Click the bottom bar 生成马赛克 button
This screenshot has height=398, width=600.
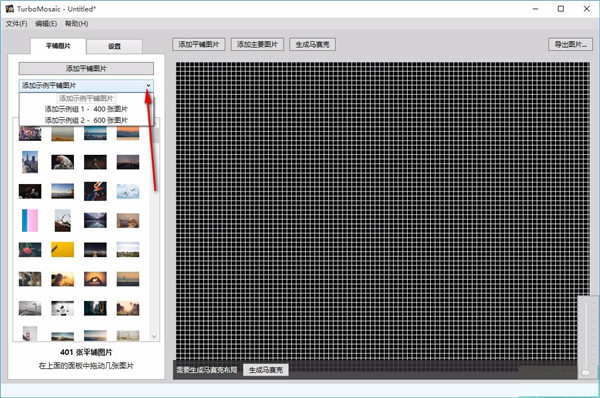tap(266, 370)
